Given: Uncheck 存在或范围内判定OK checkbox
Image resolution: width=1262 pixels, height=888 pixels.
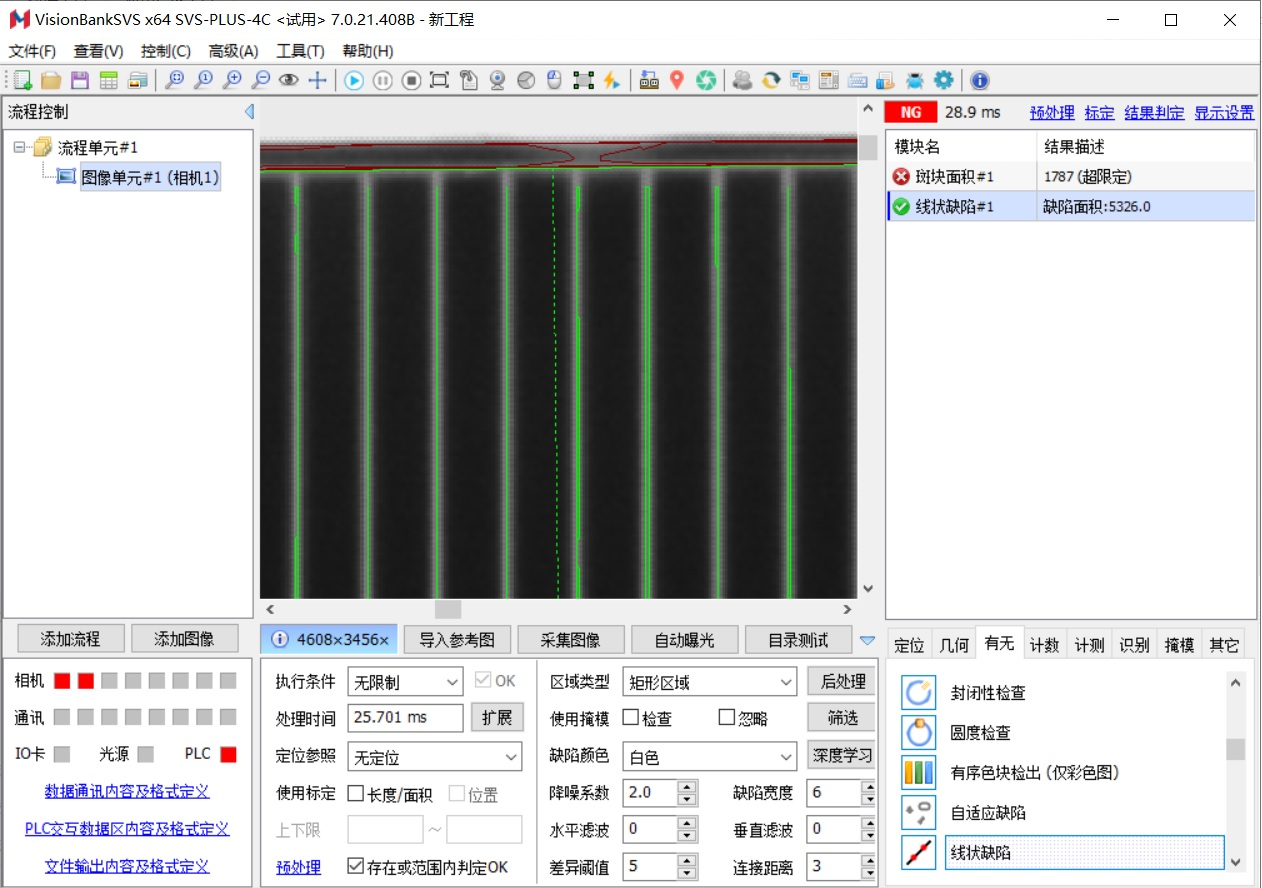Looking at the screenshot, I should point(355,866).
